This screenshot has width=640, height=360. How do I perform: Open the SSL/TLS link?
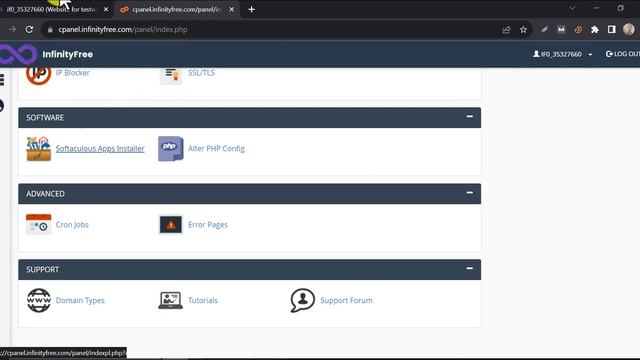point(201,73)
